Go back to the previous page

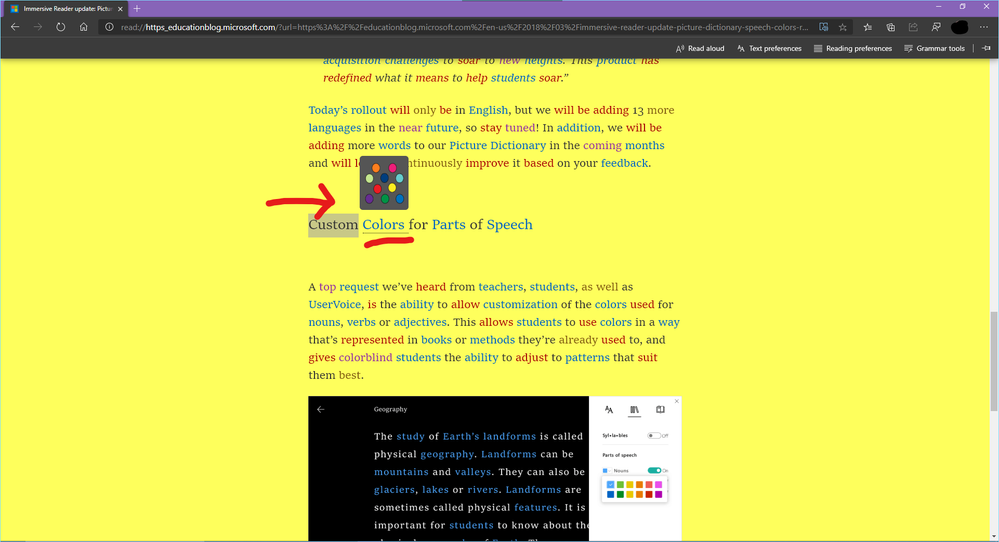coord(15,27)
